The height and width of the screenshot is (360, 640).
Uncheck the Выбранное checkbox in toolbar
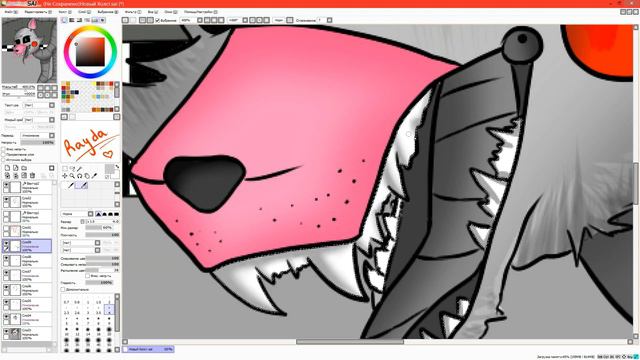tap(158, 20)
